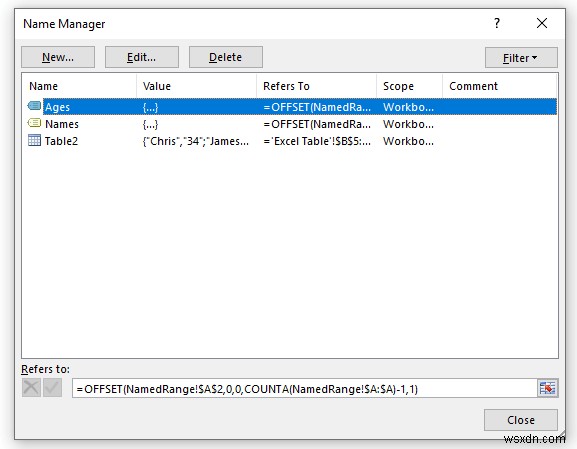Sort by the Refers To column header
Image resolution: width=577 pixels, height=449 pixels.
(316, 86)
